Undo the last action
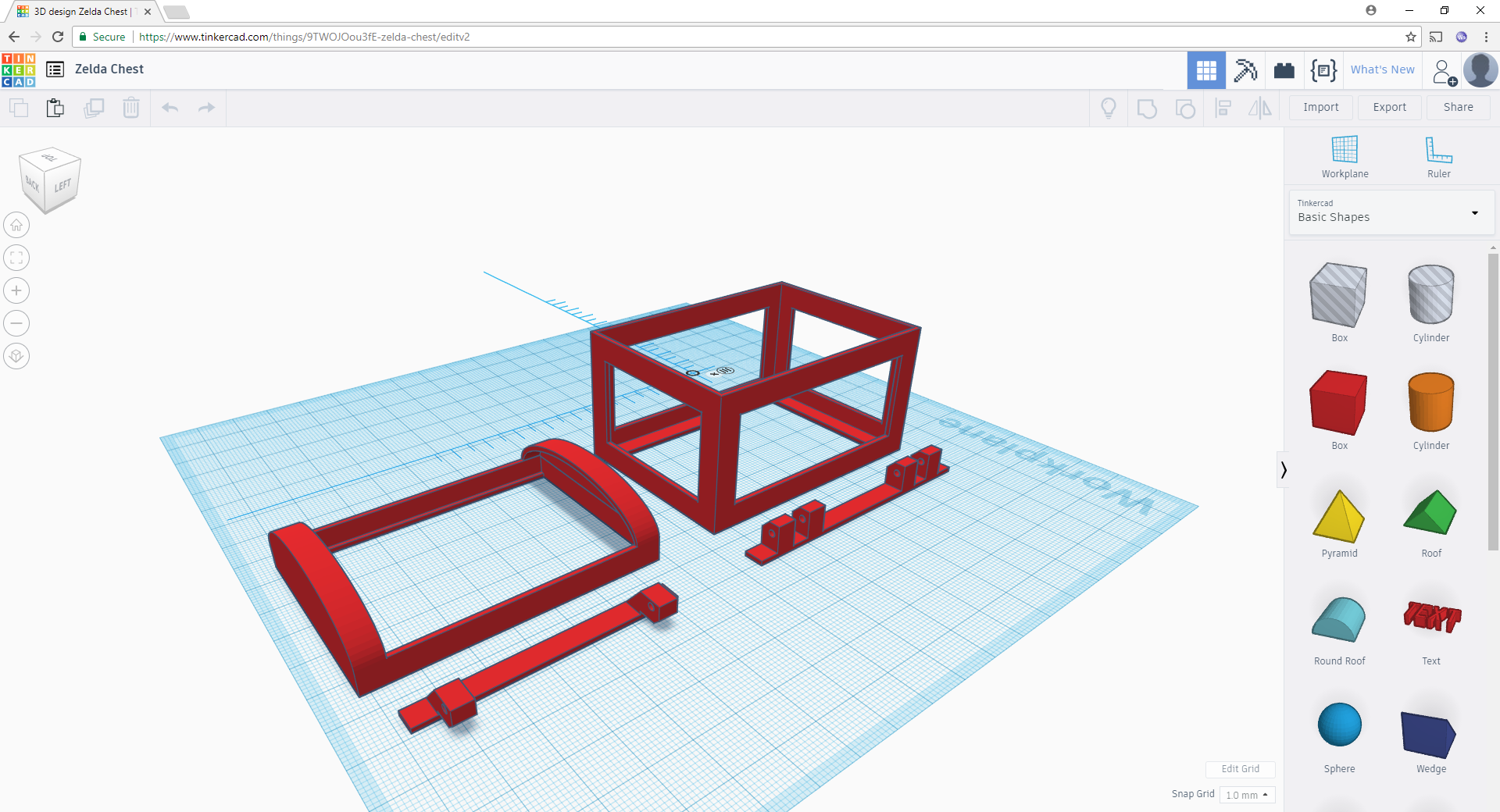The width and height of the screenshot is (1500, 812). pos(170,108)
